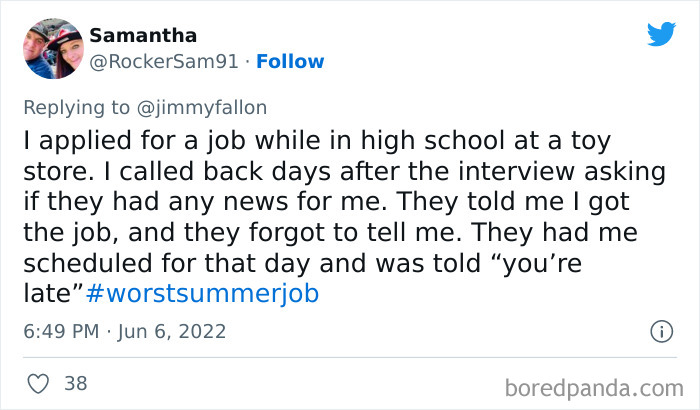Click the Jun 6, 2022 date
Image resolution: width=700 pixels, height=410 pixels.
pyautogui.click(x=173, y=330)
